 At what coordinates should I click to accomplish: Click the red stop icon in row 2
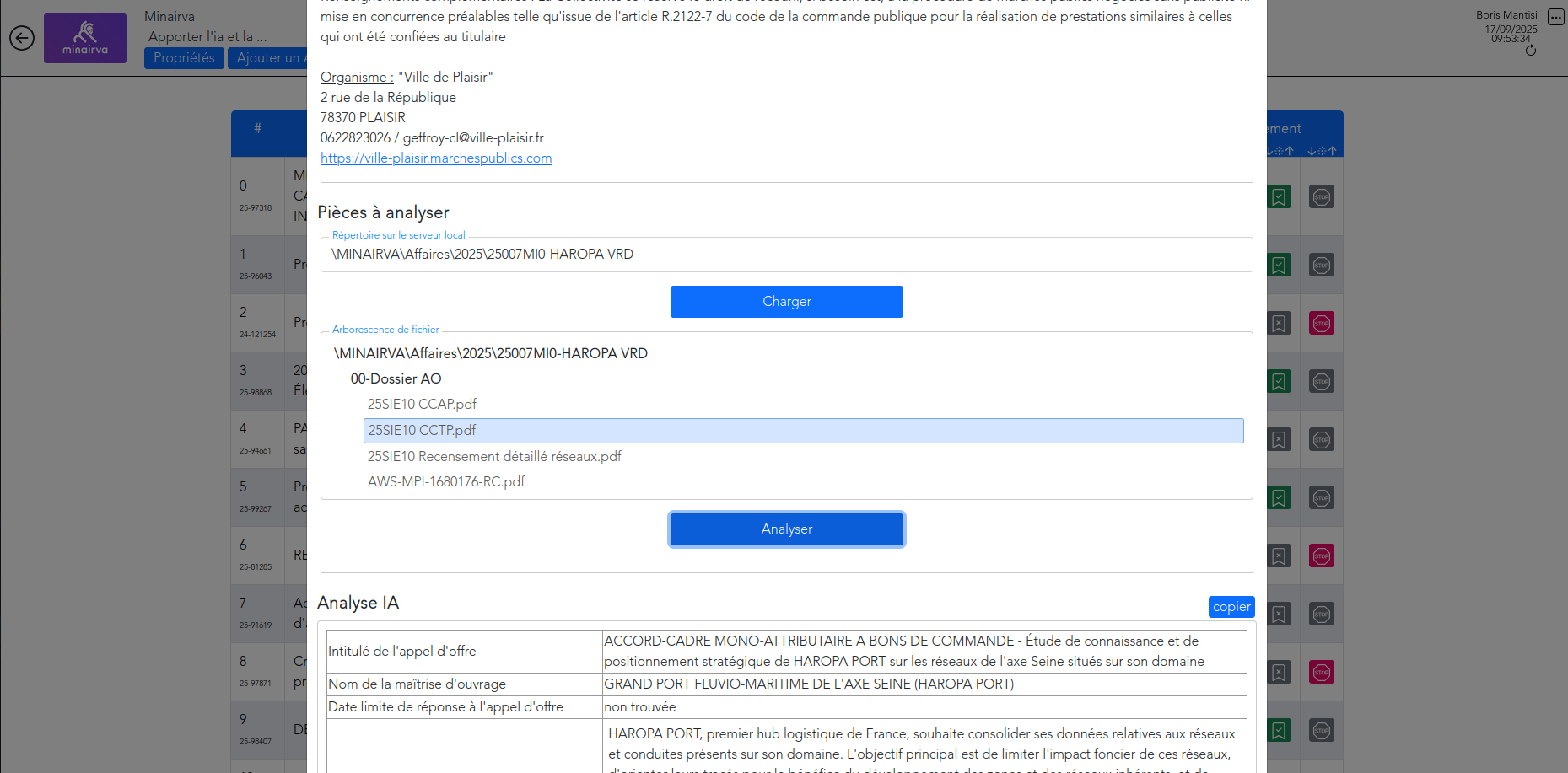click(1321, 324)
